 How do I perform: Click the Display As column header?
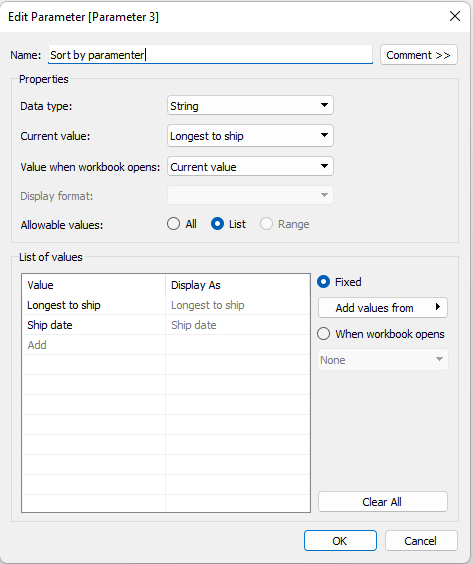tap(237, 285)
